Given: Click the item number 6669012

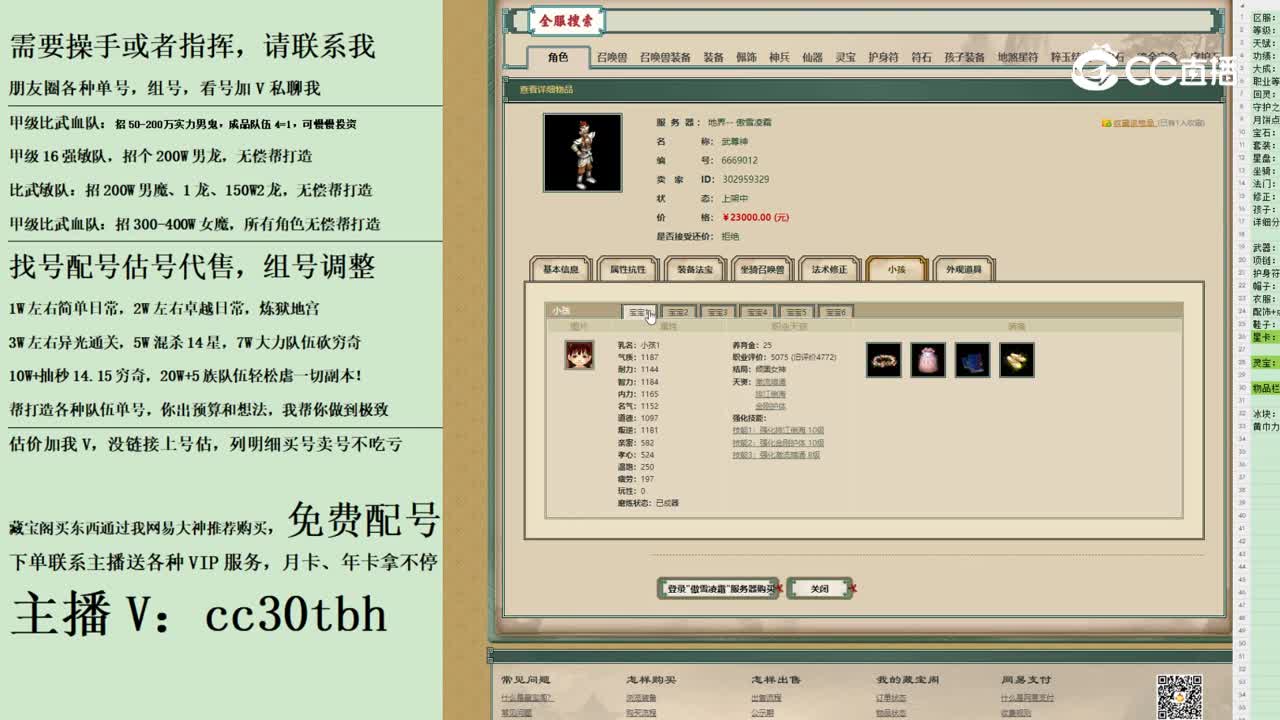Looking at the screenshot, I should [739, 160].
